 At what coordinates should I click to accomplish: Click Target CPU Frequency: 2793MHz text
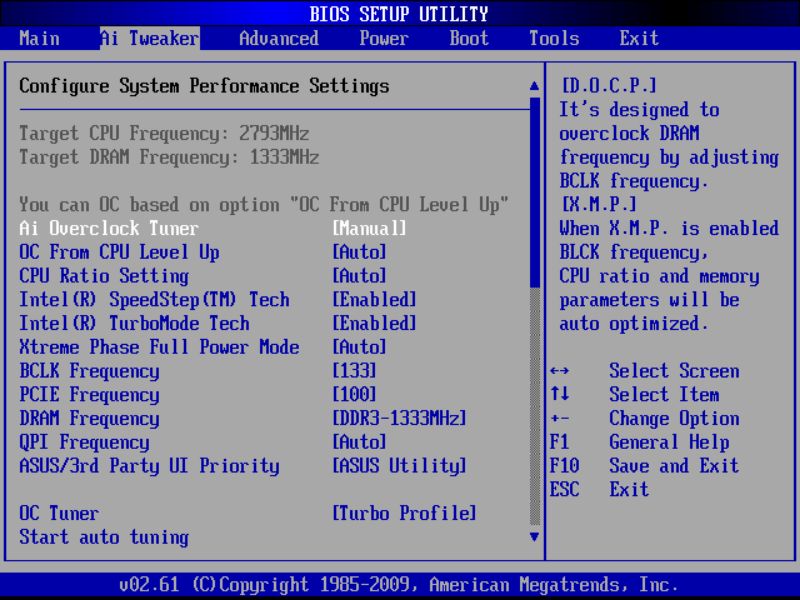164,133
